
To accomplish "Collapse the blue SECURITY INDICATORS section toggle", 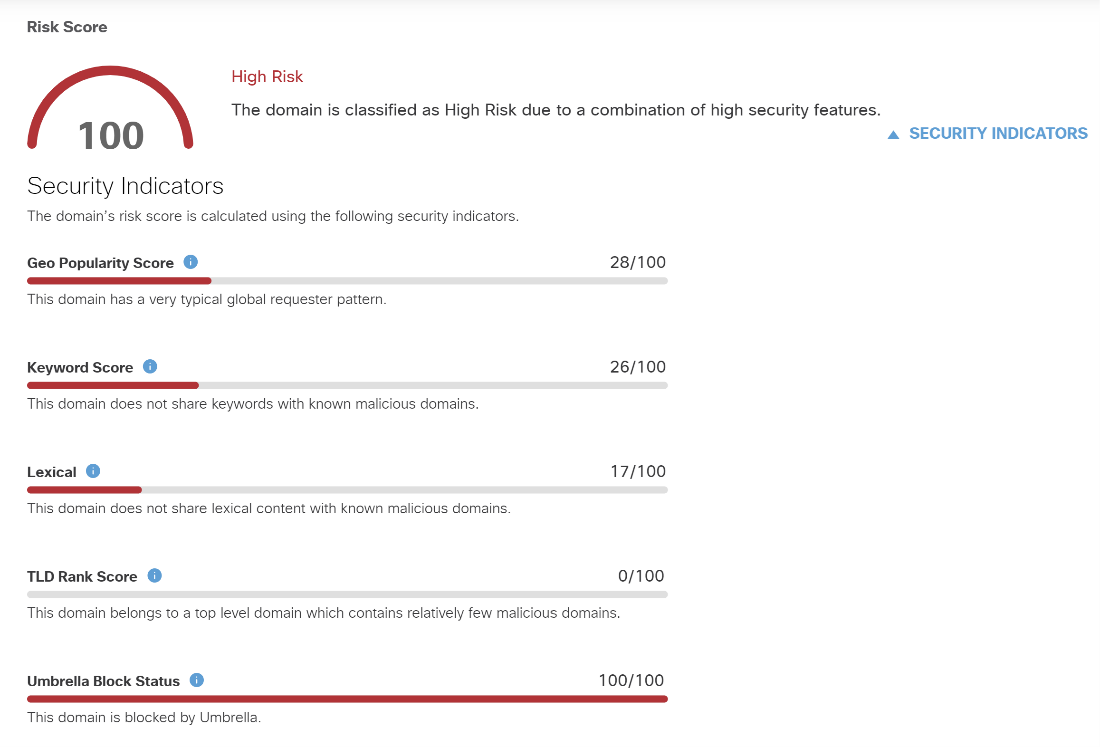I will (x=987, y=133).
